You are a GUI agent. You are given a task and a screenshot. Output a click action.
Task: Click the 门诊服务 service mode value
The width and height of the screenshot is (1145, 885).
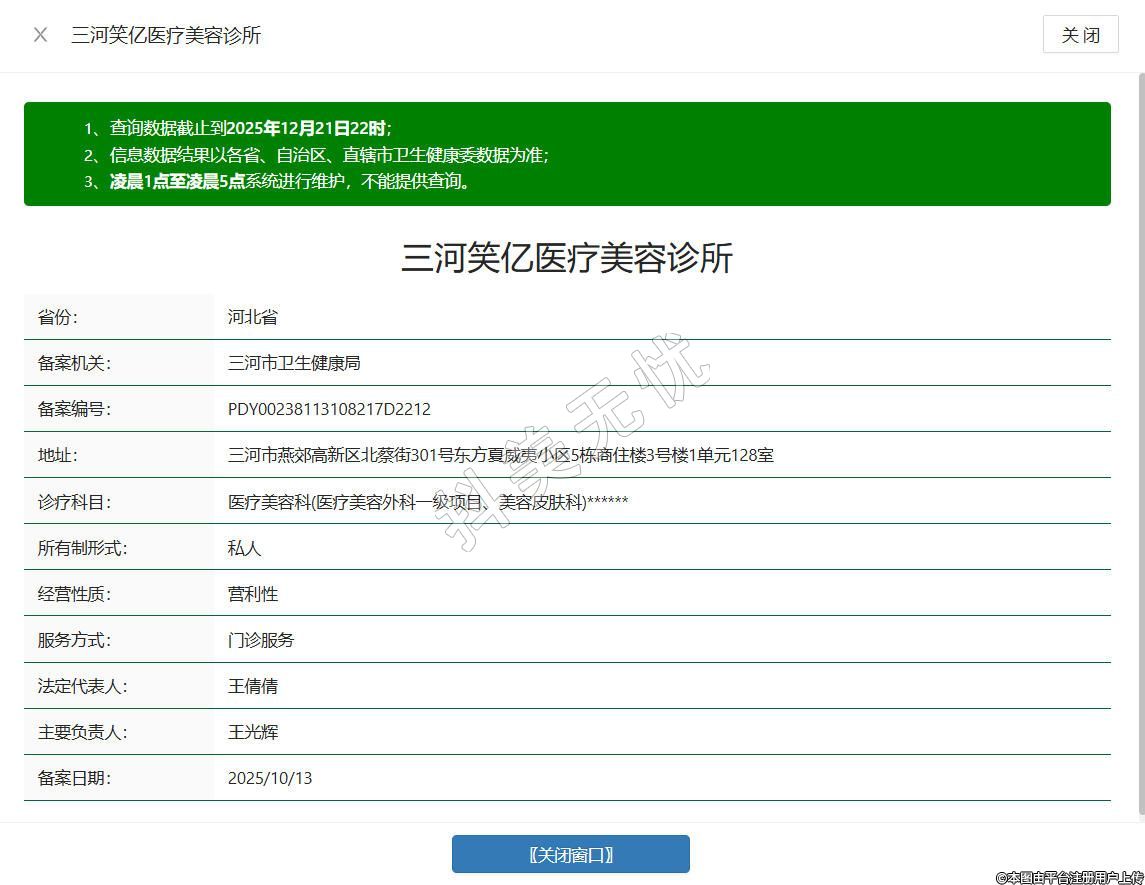tap(261, 640)
